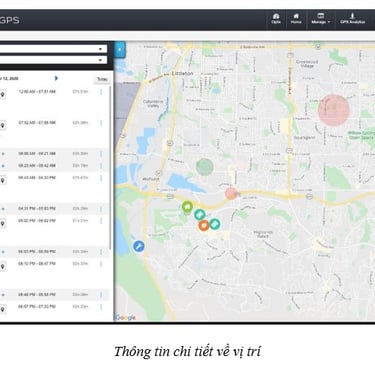Click the small red circle on the highway

(231, 193)
